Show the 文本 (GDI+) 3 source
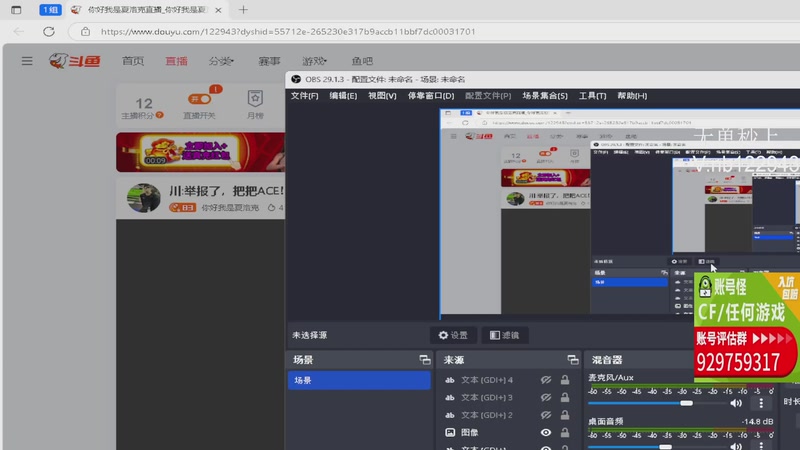 point(546,397)
